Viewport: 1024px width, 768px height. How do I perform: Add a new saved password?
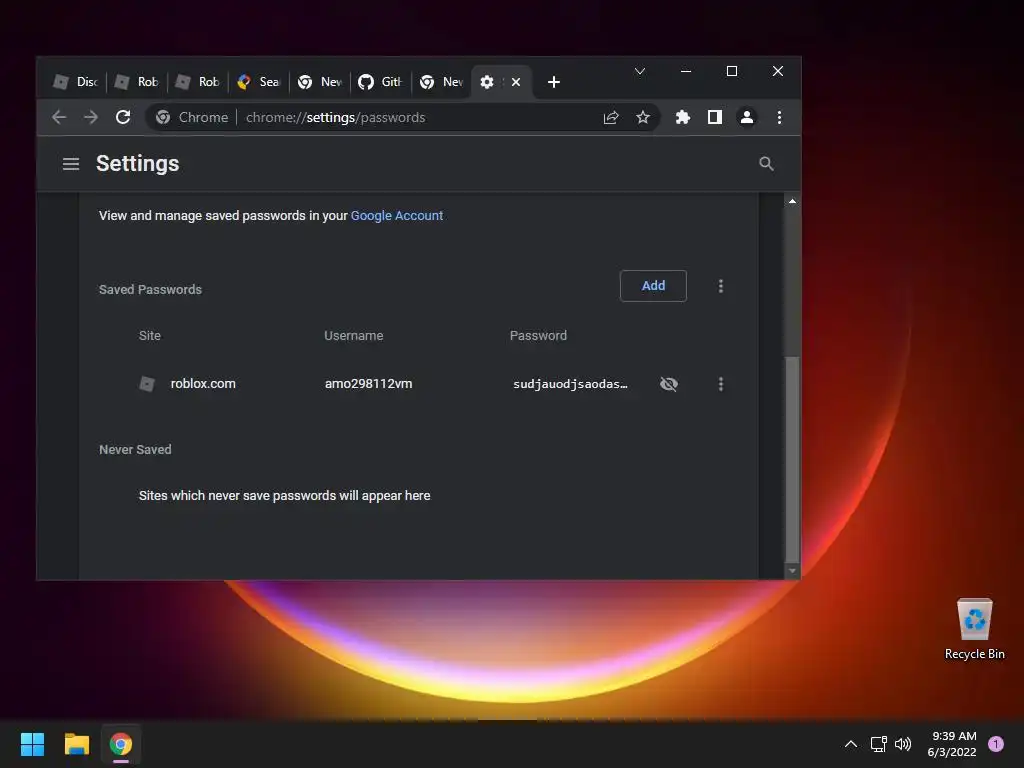653,286
